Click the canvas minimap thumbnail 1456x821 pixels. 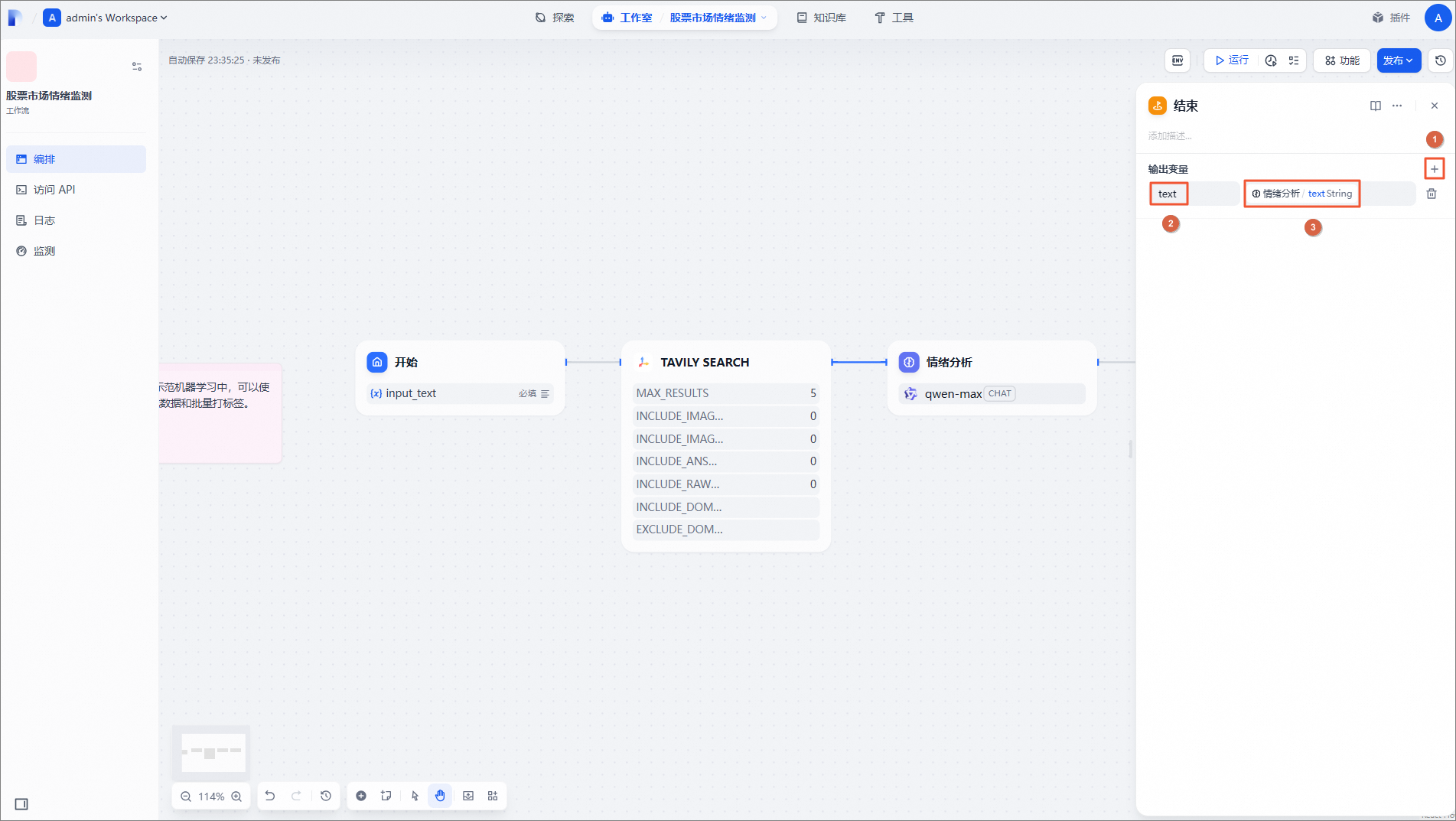click(x=211, y=753)
